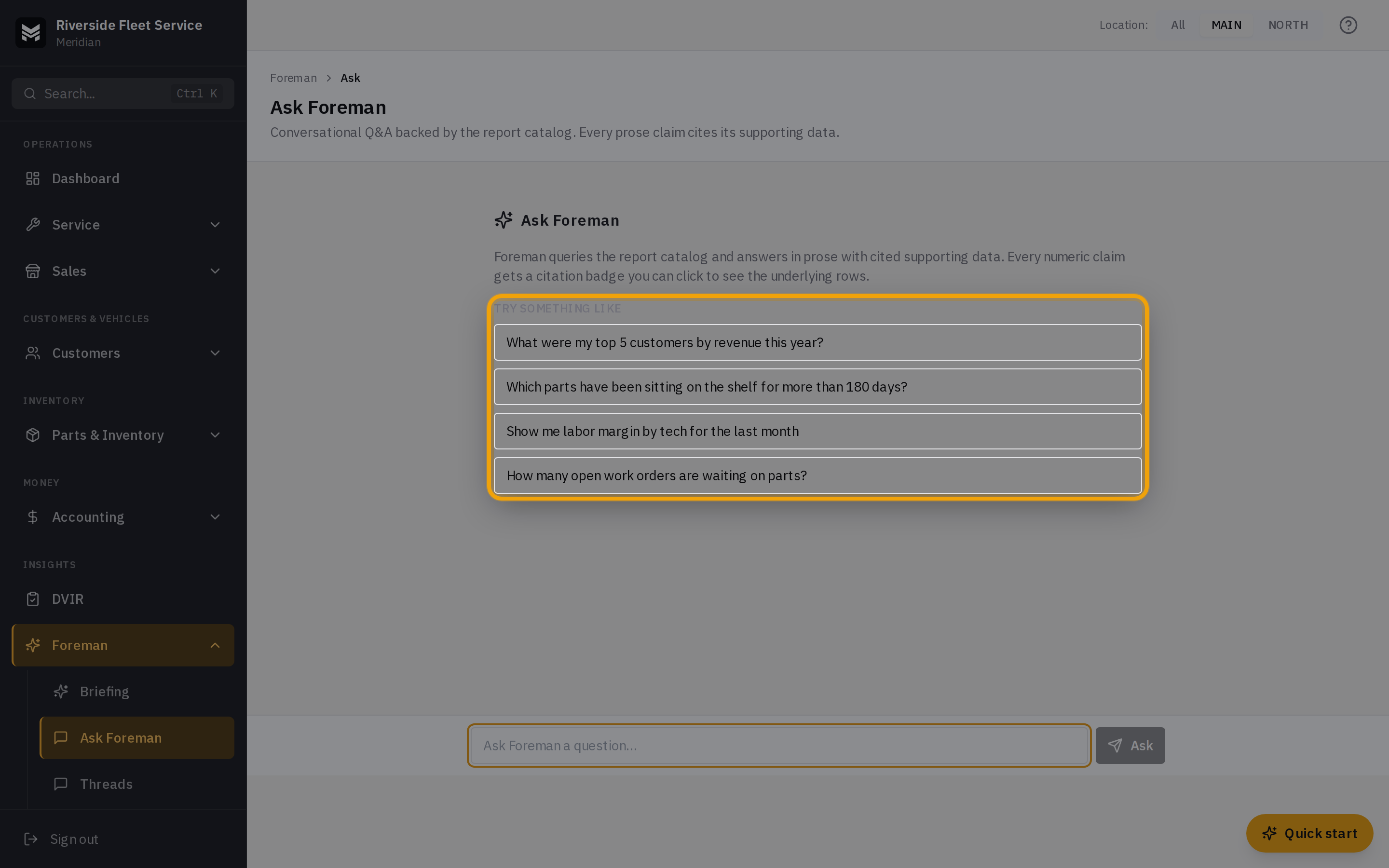Choose the labor margin by tech suggestion
This screenshot has width=1389, height=868.
point(817,431)
